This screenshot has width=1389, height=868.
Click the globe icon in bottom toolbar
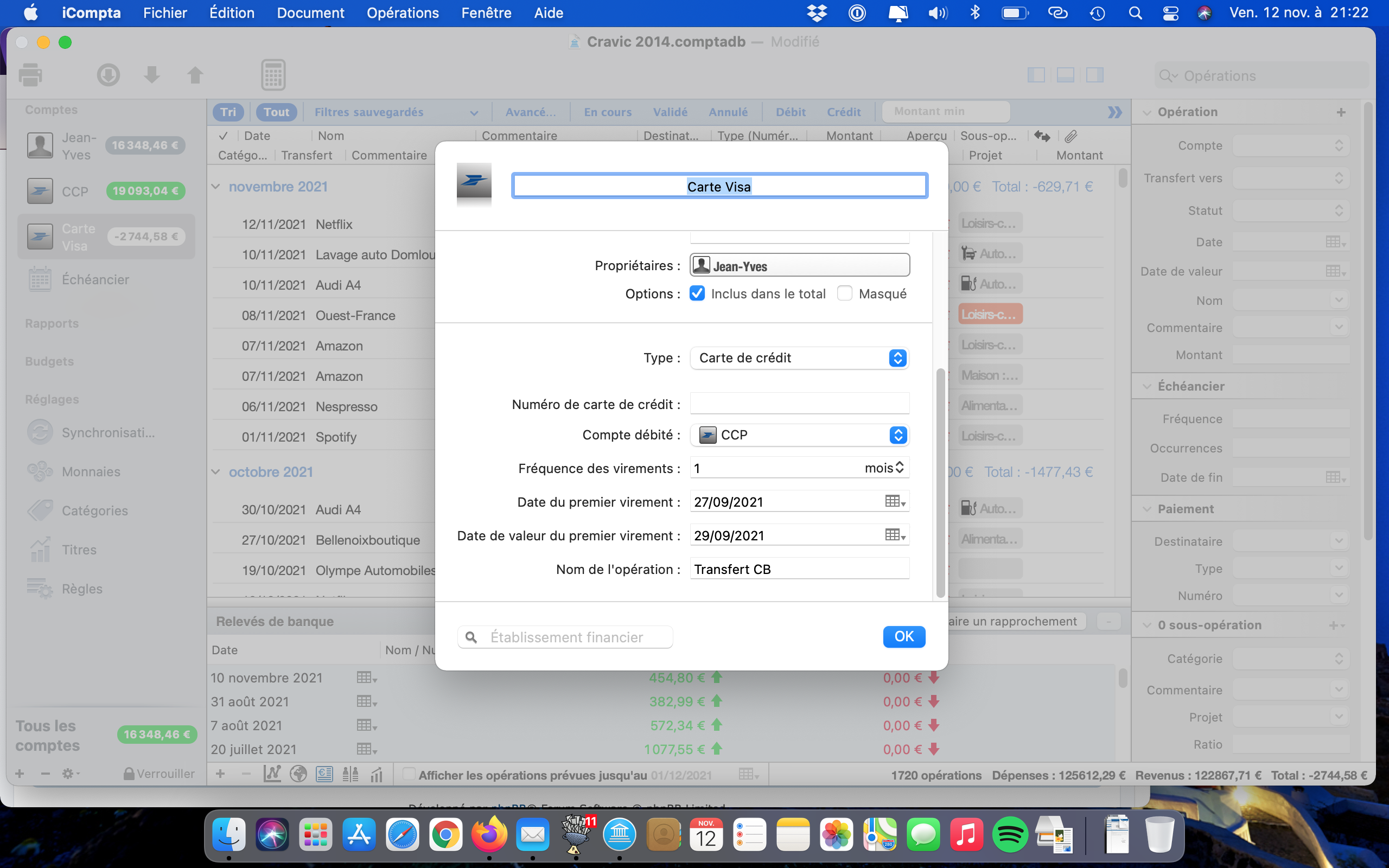coord(298,775)
